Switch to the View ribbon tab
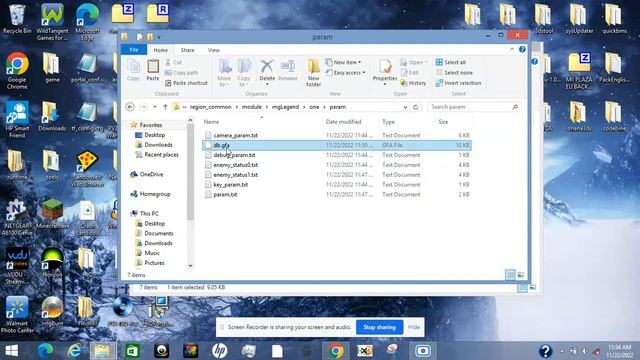The image size is (640, 360). pos(213,50)
